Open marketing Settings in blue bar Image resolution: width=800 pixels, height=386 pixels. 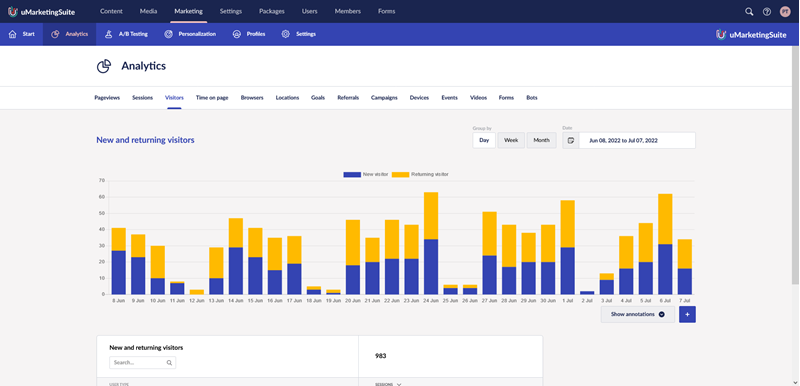(x=298, y=34)
